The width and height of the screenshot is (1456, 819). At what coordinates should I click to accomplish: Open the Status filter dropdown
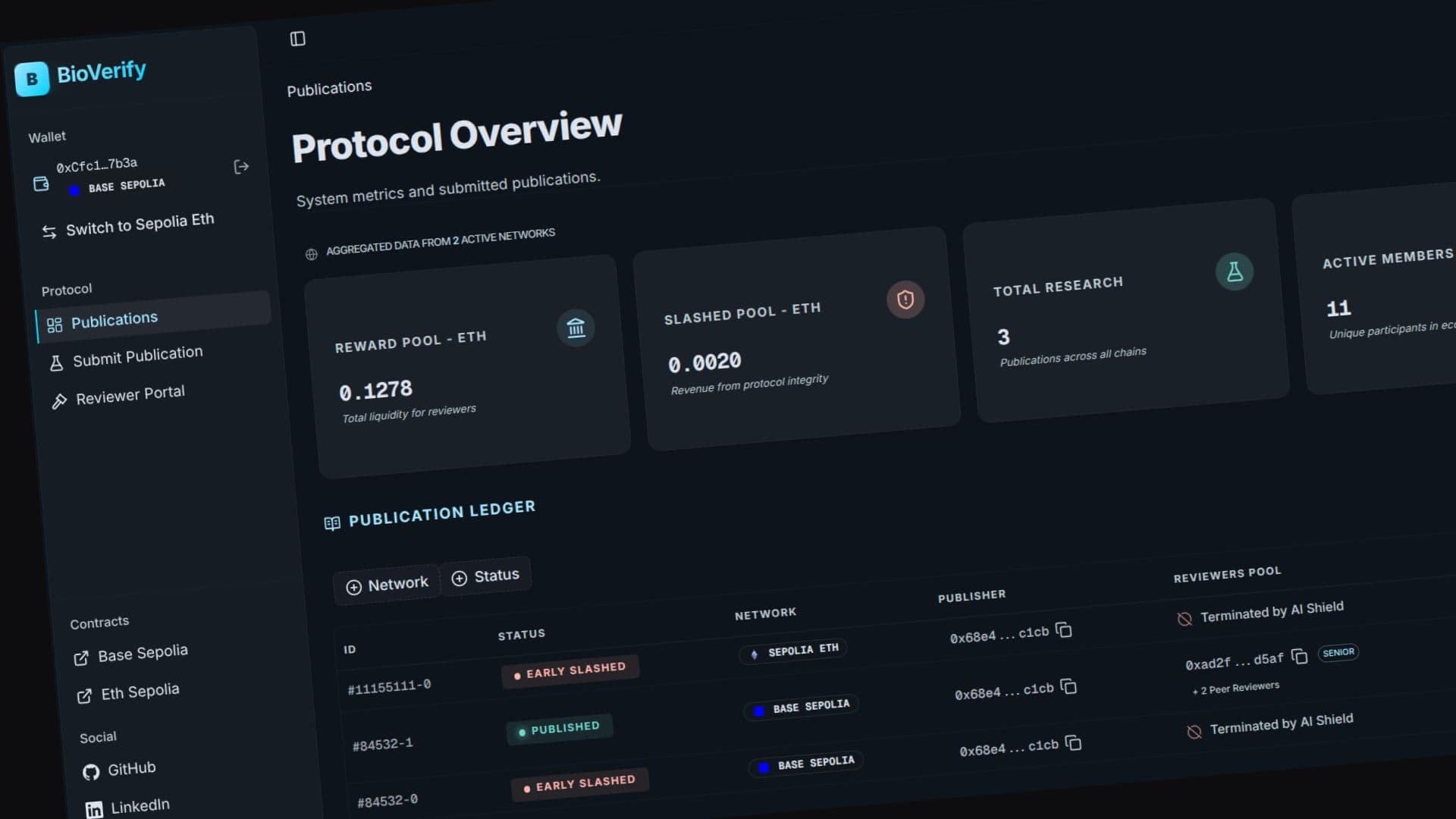tap(486, 577)
